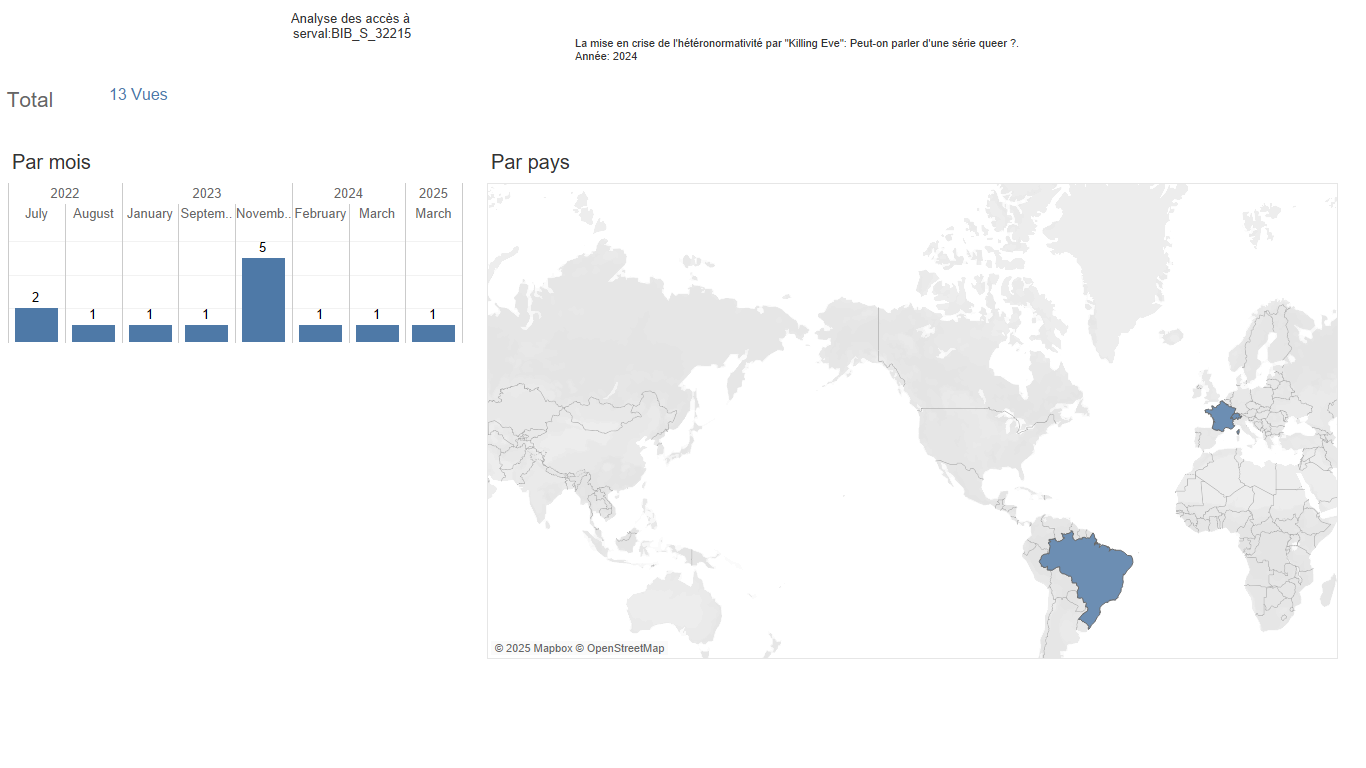Image resolution: width=1366 pixels, height=768 pixels.
Task: Click the 'Par mois' heading
Action: (x=51, y=162)
